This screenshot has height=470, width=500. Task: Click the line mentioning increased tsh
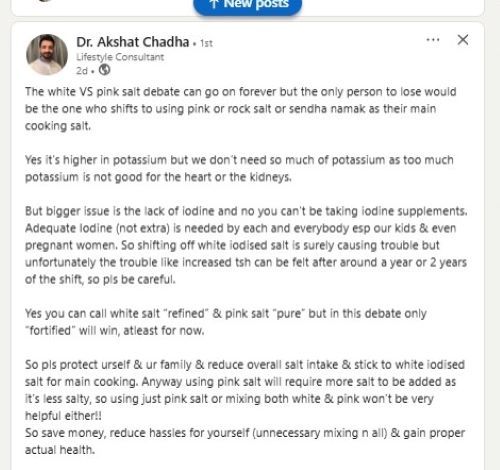246,262
